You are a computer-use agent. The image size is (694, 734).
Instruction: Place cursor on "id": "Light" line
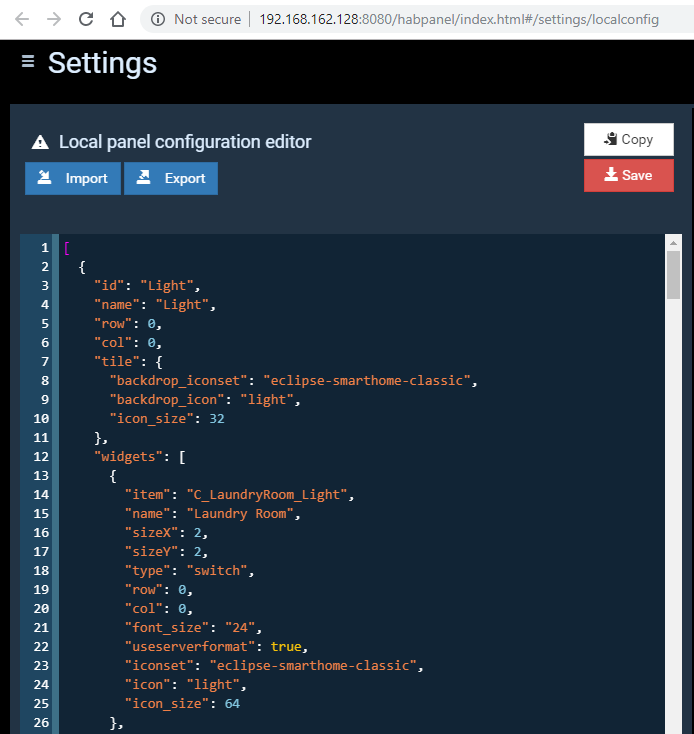point(147,286)
